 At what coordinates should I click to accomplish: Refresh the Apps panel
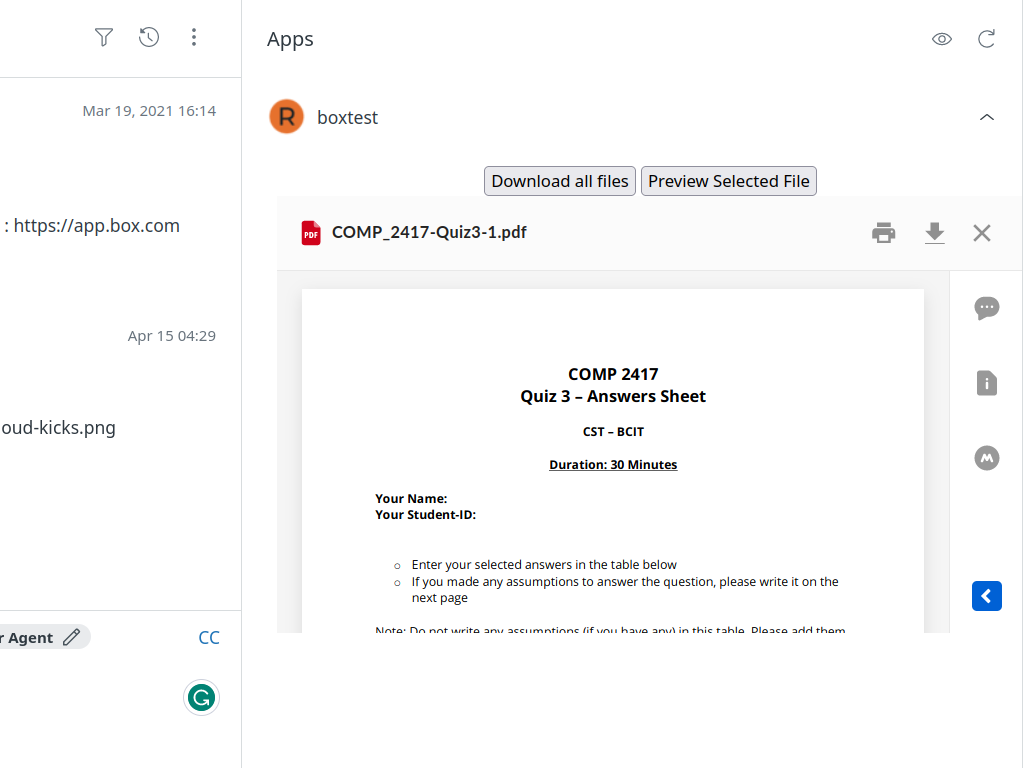[x=986, y=39]
